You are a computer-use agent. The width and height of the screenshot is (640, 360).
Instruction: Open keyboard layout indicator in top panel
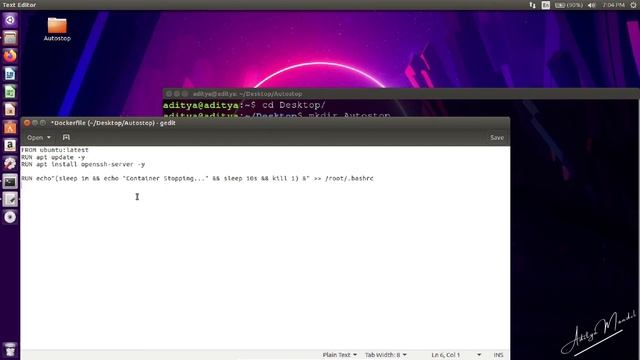click(546, 5)
